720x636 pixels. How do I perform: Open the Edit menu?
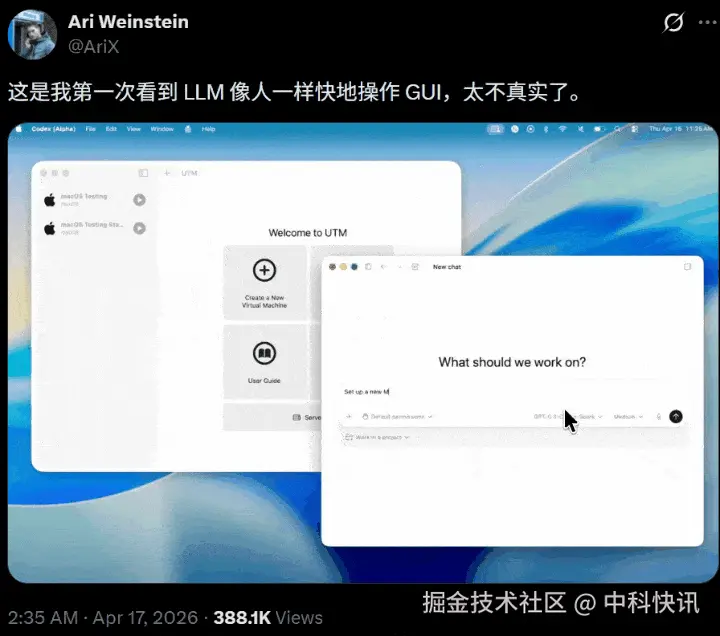pyautogui.click(x=111, y=129)
